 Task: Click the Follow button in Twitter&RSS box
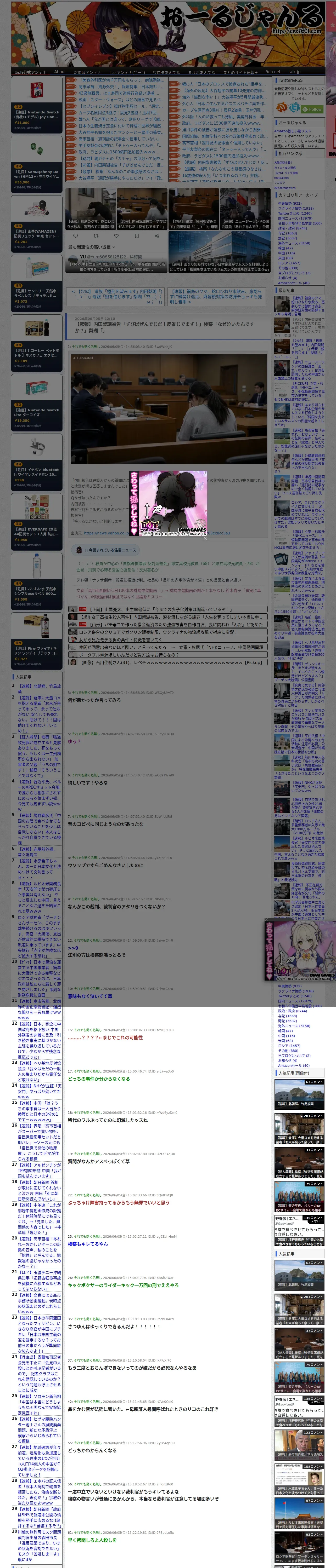(x=312, y=109)
